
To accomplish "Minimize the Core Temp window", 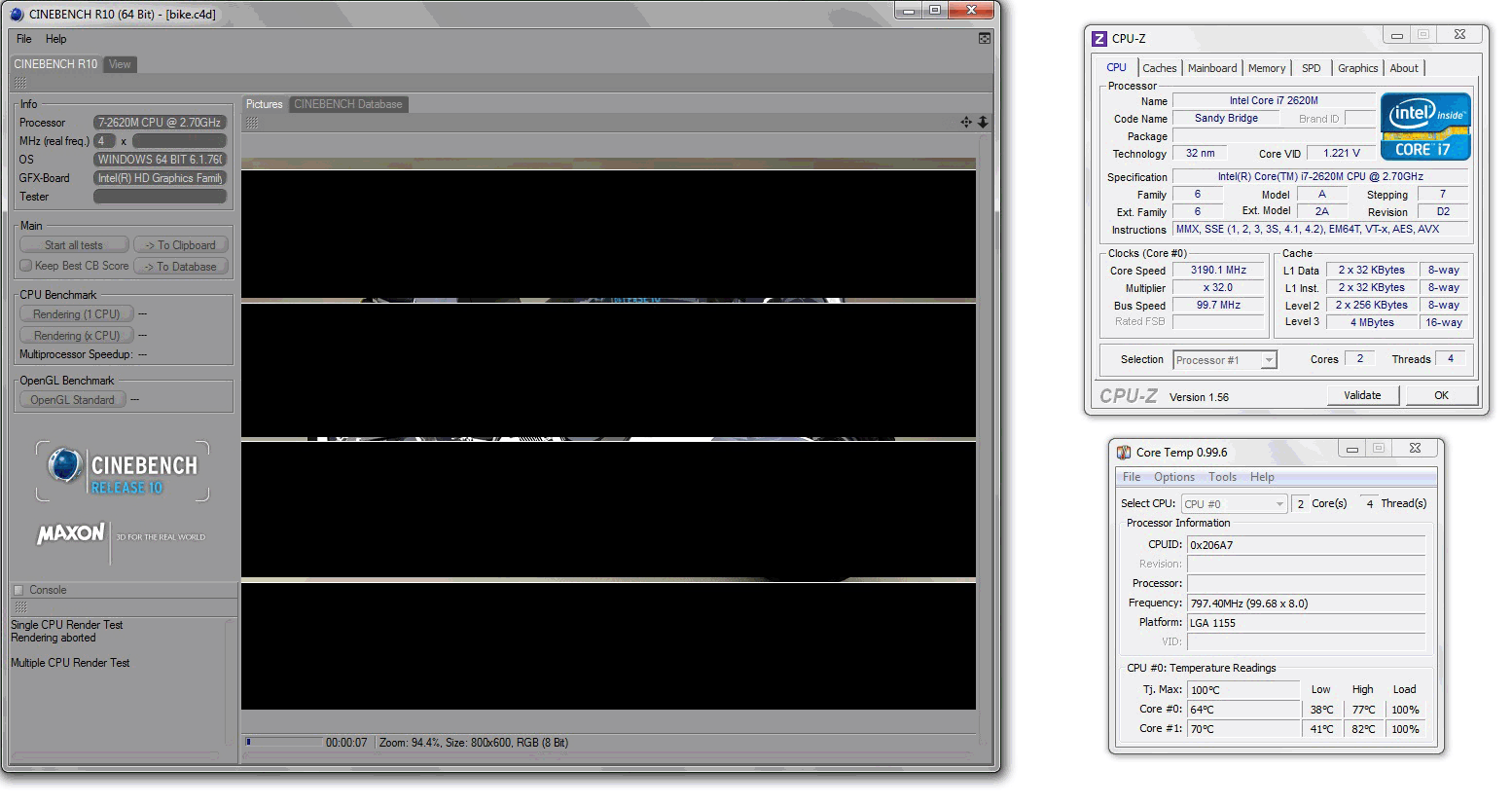I will [1351, 449].
